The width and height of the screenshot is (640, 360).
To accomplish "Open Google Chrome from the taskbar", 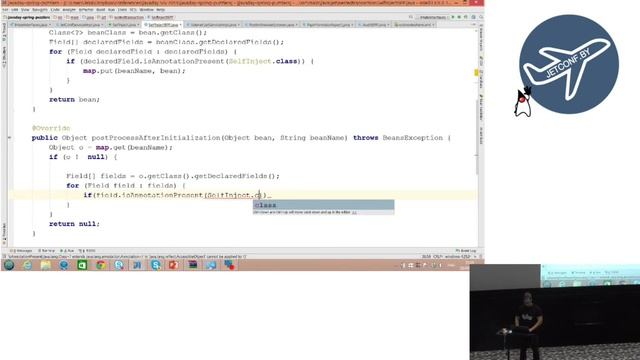I will (101, 265).
